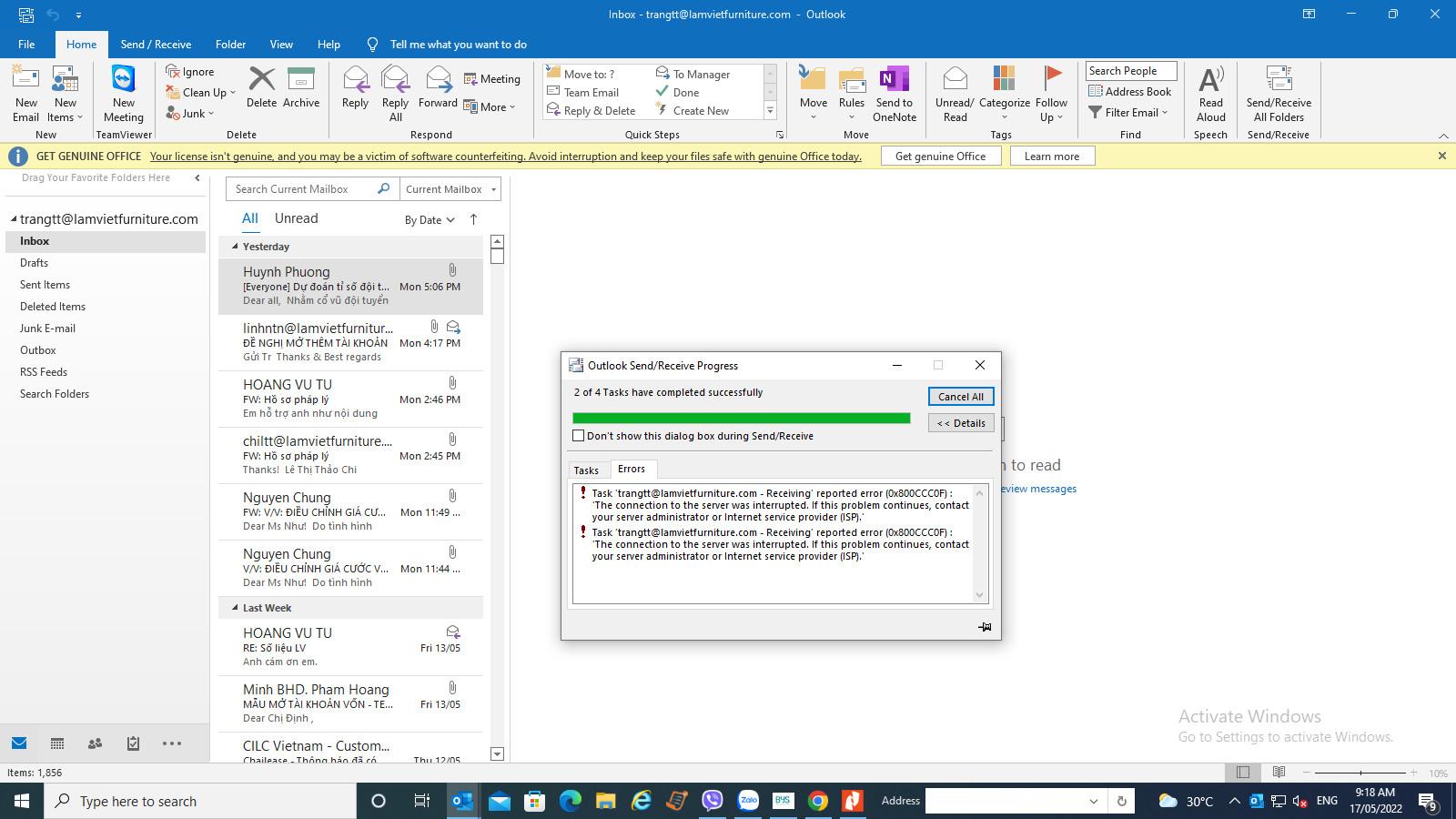The height and width of the screenshot is (819, 1456).
Task: Open Google Chrome from taskbar
Action: pos(817,801)
